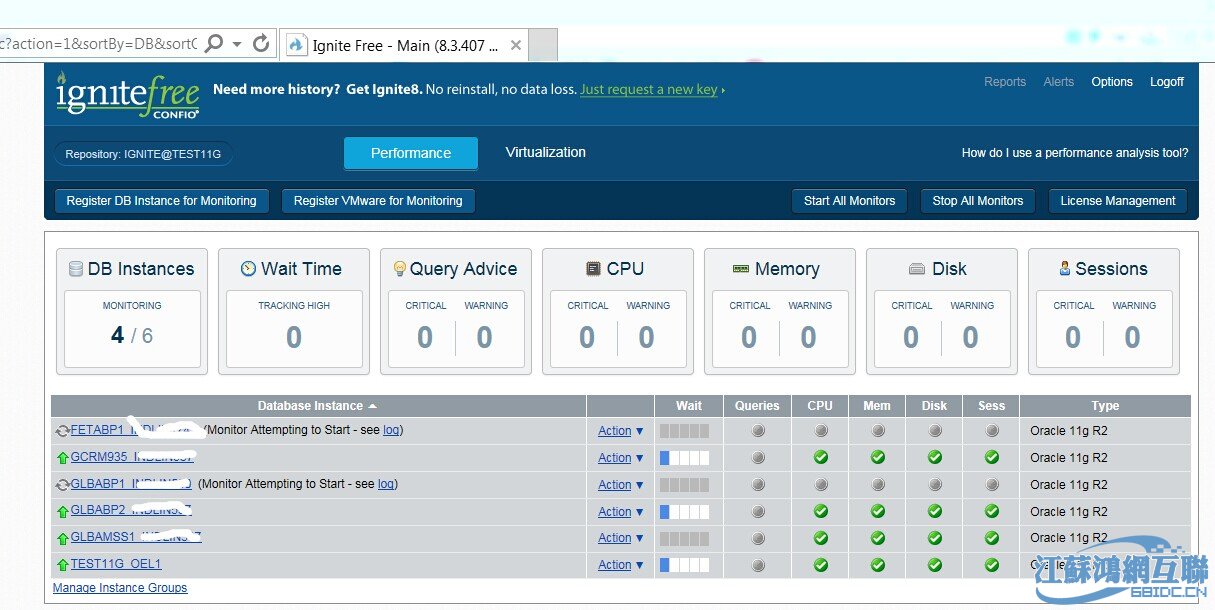The image size is (1215, 610).
Task: Click the green up-arrow status for TEST11G_OEL1
Action: pyautogui.click(x=62, y=565)
